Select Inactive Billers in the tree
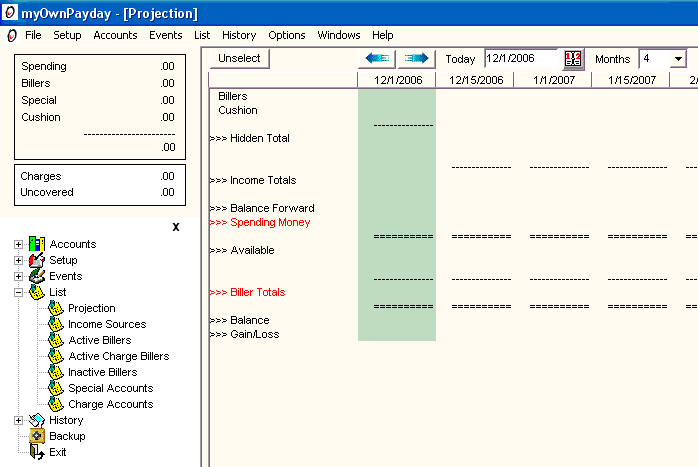 click(103, 372)
